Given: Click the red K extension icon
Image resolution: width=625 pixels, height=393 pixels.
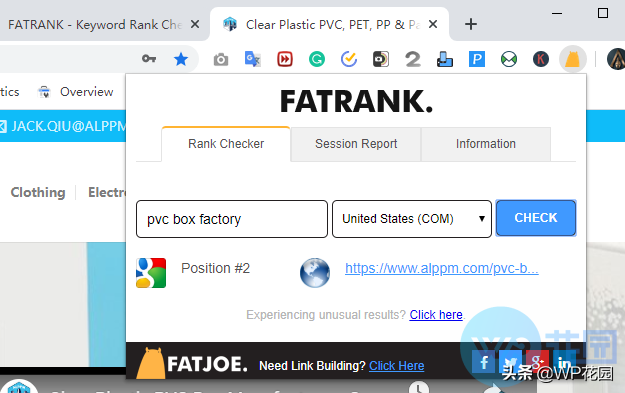Looking at the screenshot, I should (541, 59).
